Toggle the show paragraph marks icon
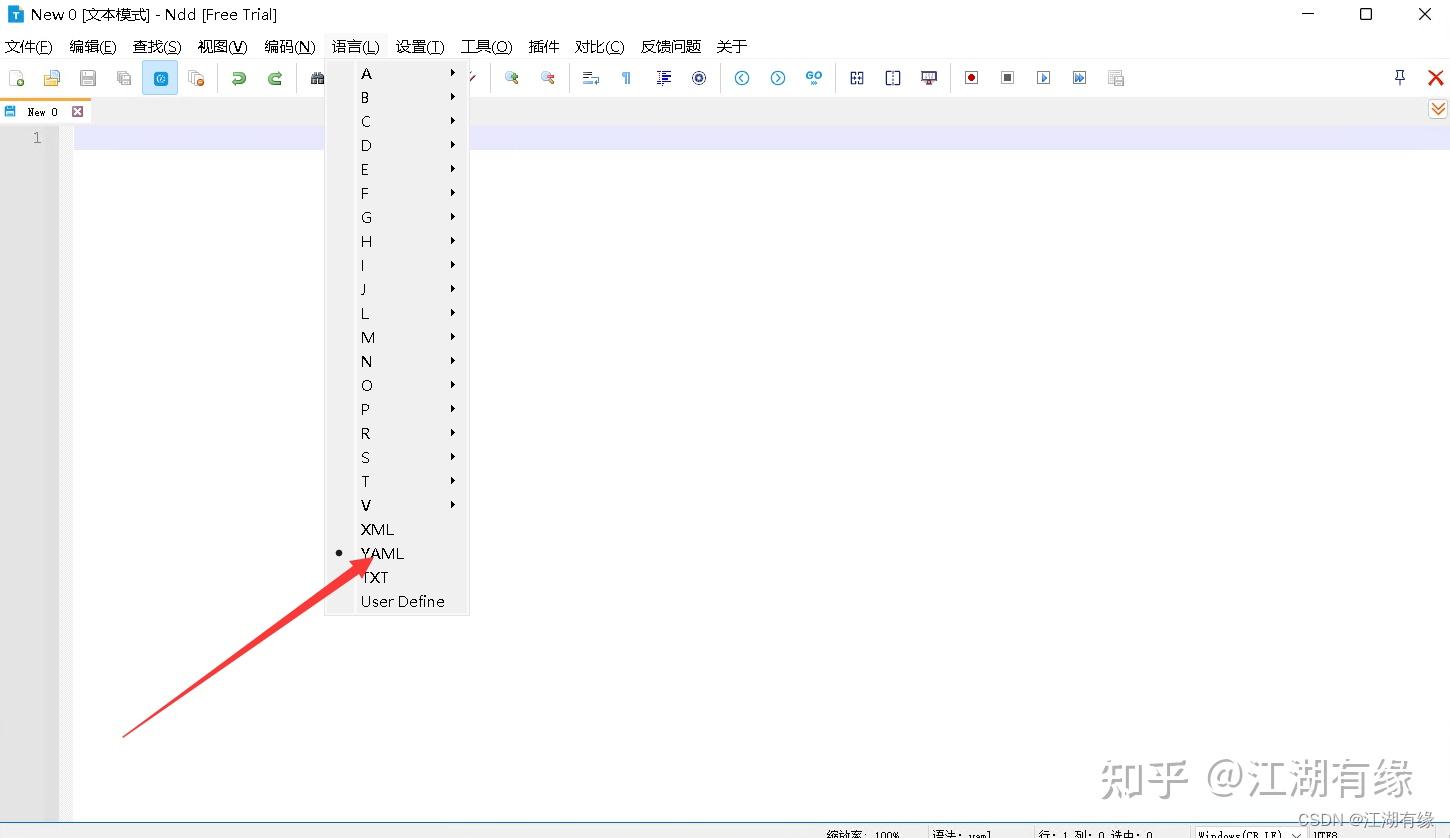This screenshot has width=1450, height=838. click(x=626, y=77)
